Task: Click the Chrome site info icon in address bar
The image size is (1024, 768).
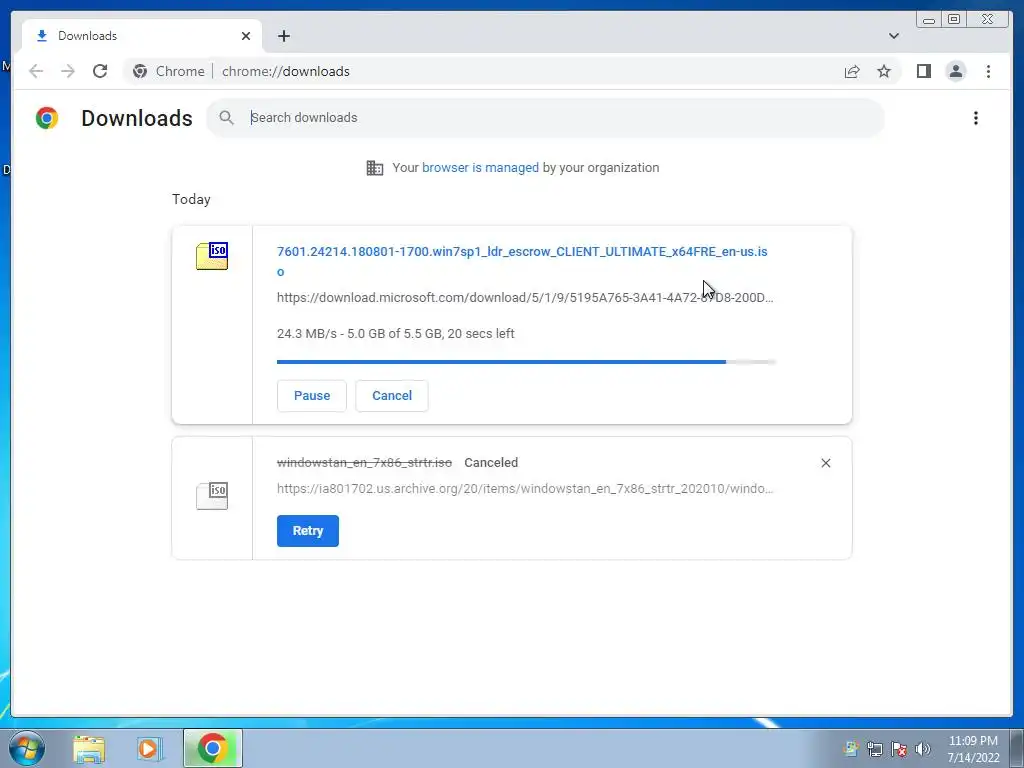Action: pos(140,71)
